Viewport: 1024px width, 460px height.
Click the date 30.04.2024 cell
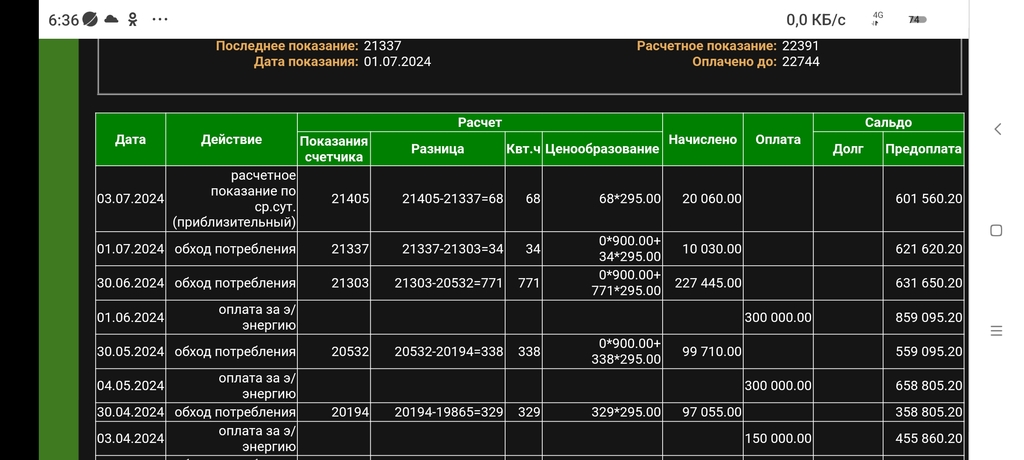(x=131, y=412)
